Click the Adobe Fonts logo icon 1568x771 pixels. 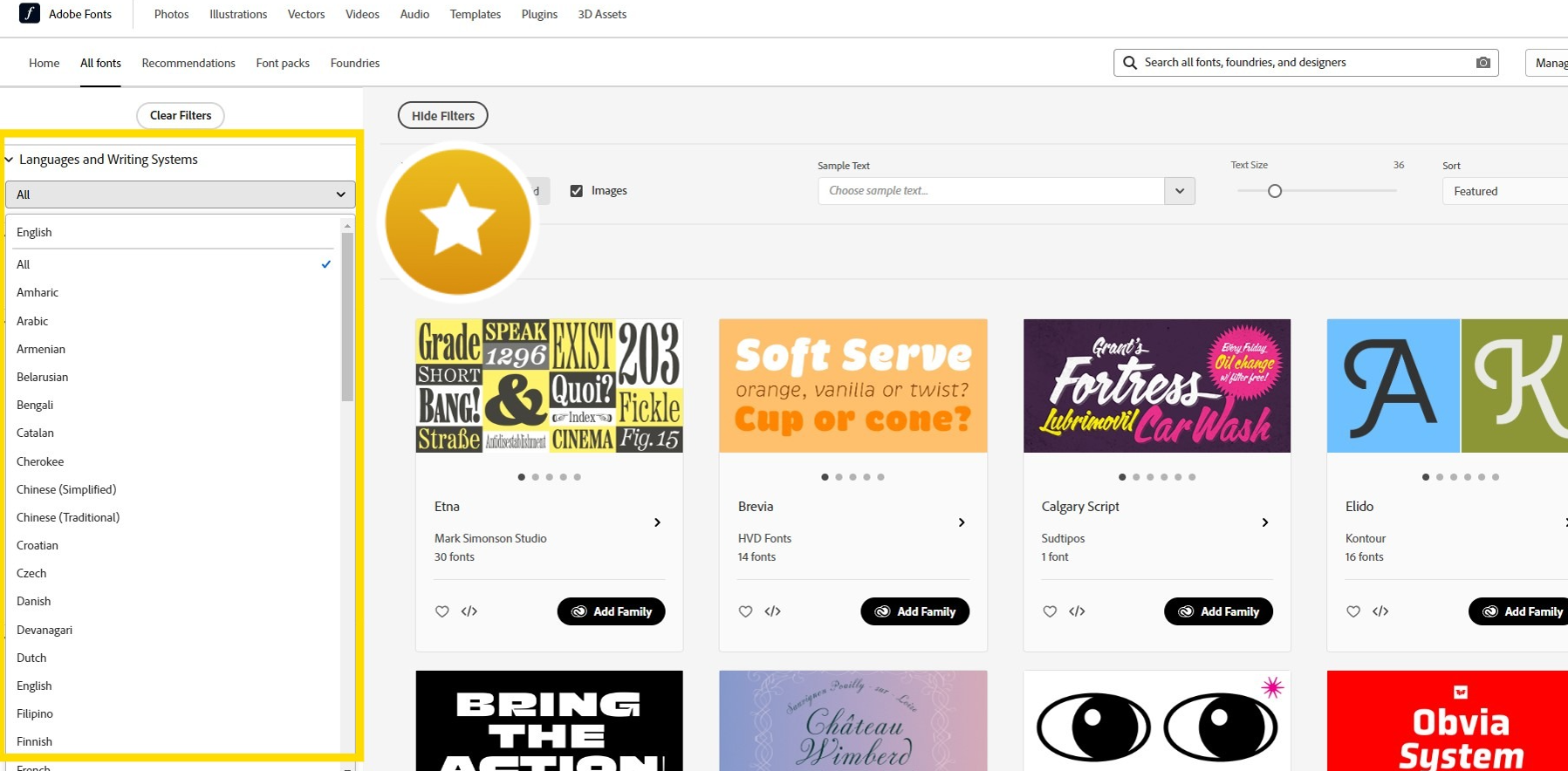pyautogui.click(x=30, y=13)
